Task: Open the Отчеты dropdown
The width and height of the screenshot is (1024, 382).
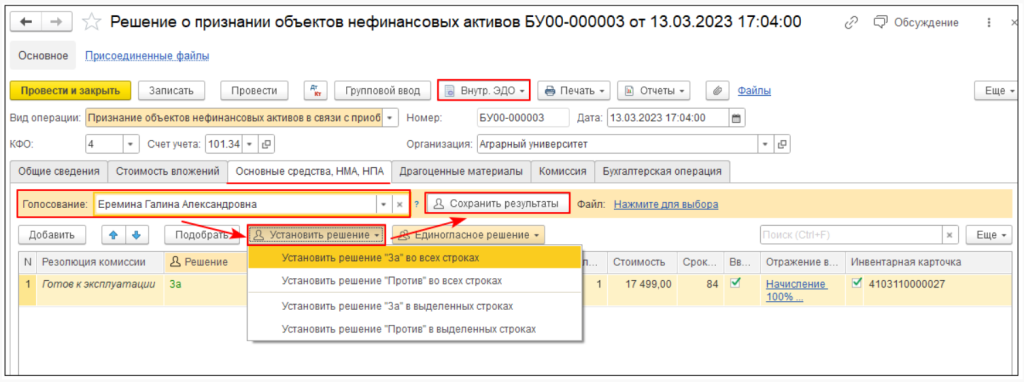Action: (x=654, y=91)
